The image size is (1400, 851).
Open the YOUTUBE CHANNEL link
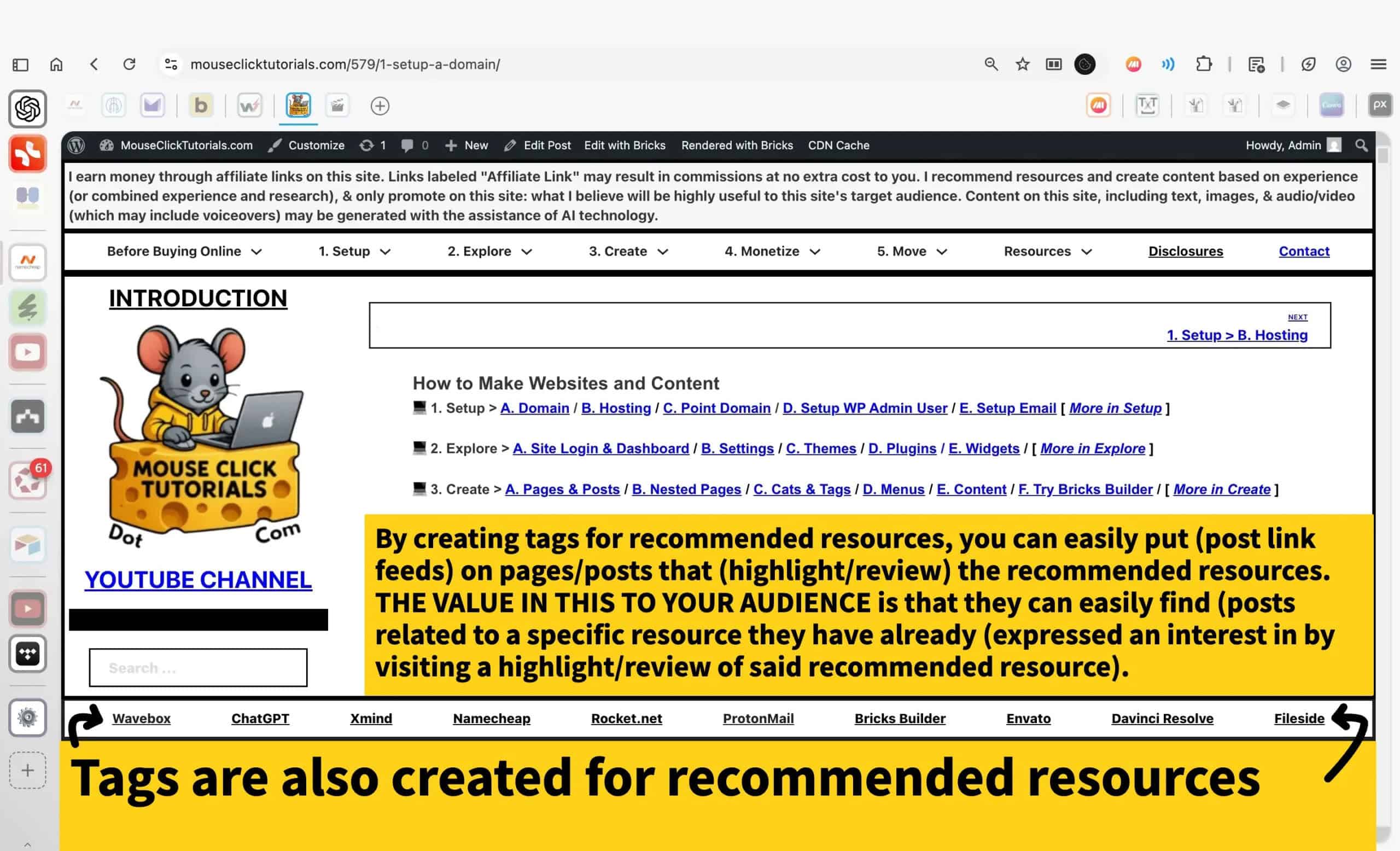click(198, 579)
